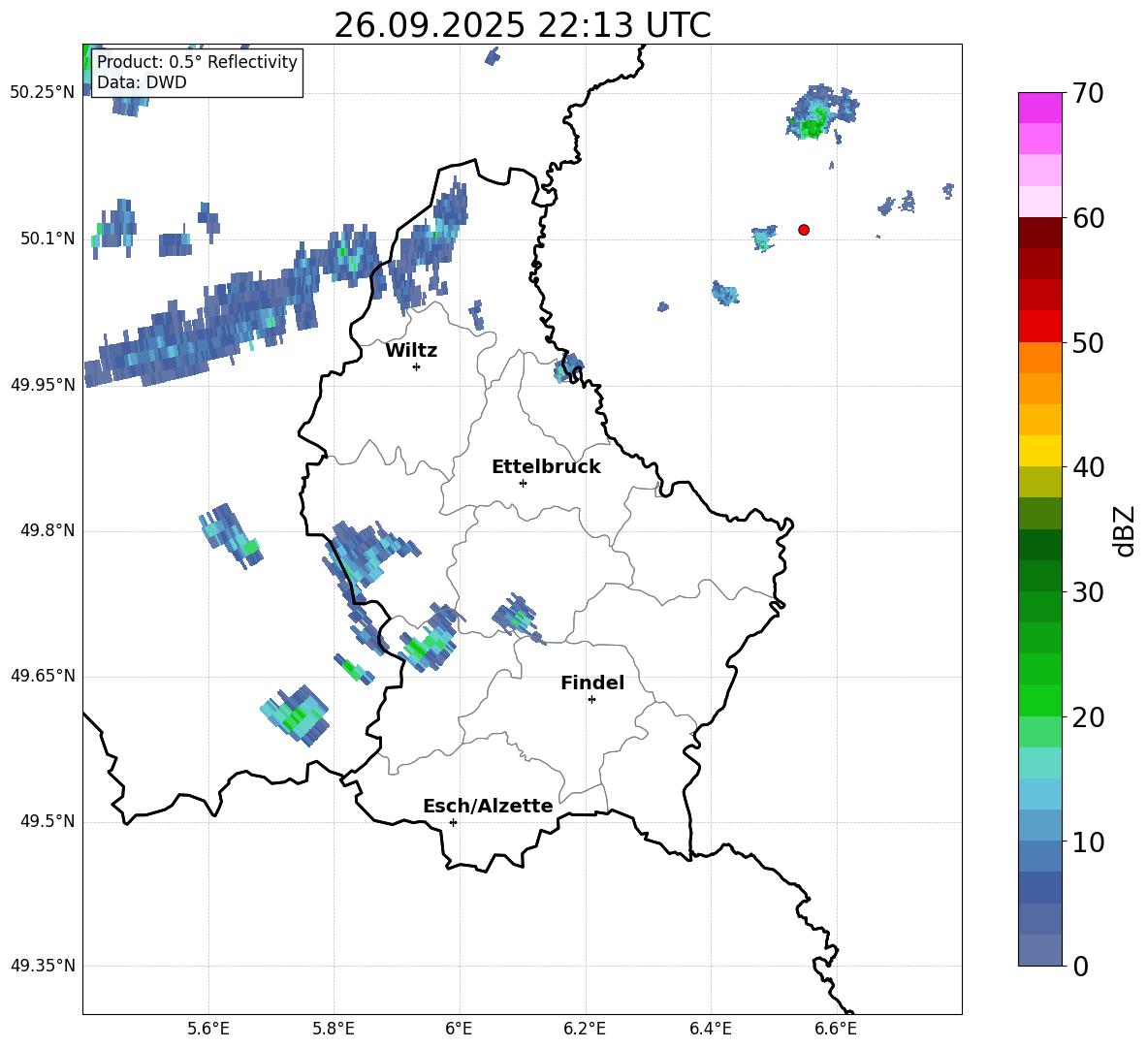
Task: Click the 6.4°E longitude label
Action: [710, 1029]
